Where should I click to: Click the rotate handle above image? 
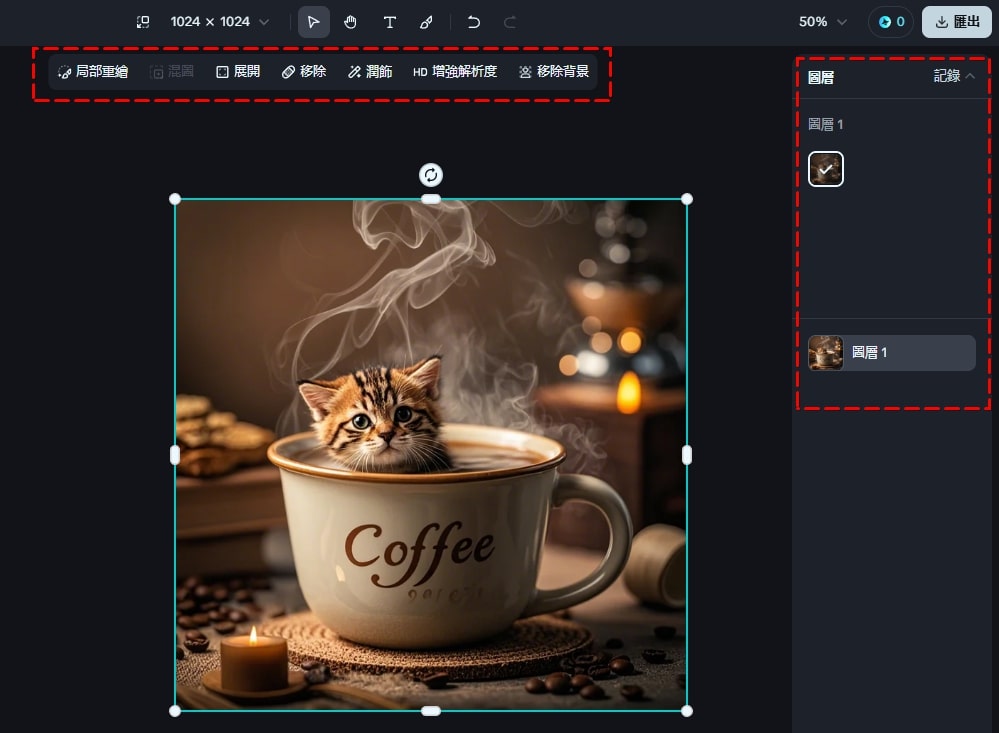click(x=430, y=175)
